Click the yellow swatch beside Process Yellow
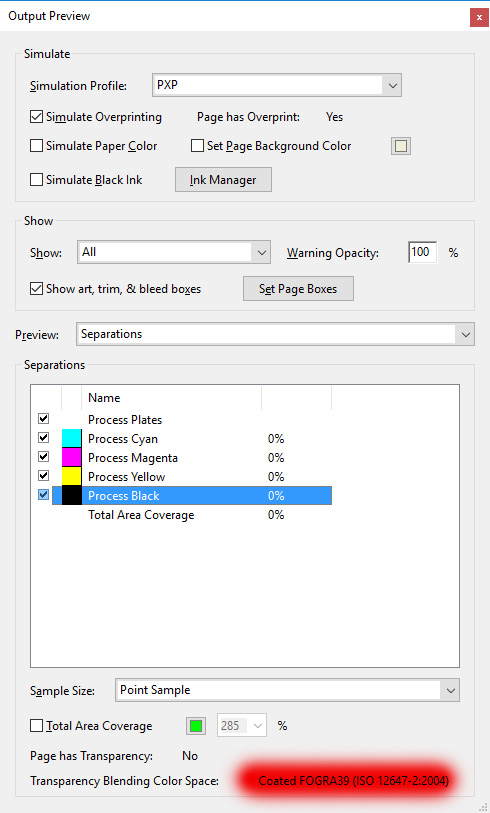Image resolution: width=490 pixels, height=813 pixels. [x=72, y=476]
